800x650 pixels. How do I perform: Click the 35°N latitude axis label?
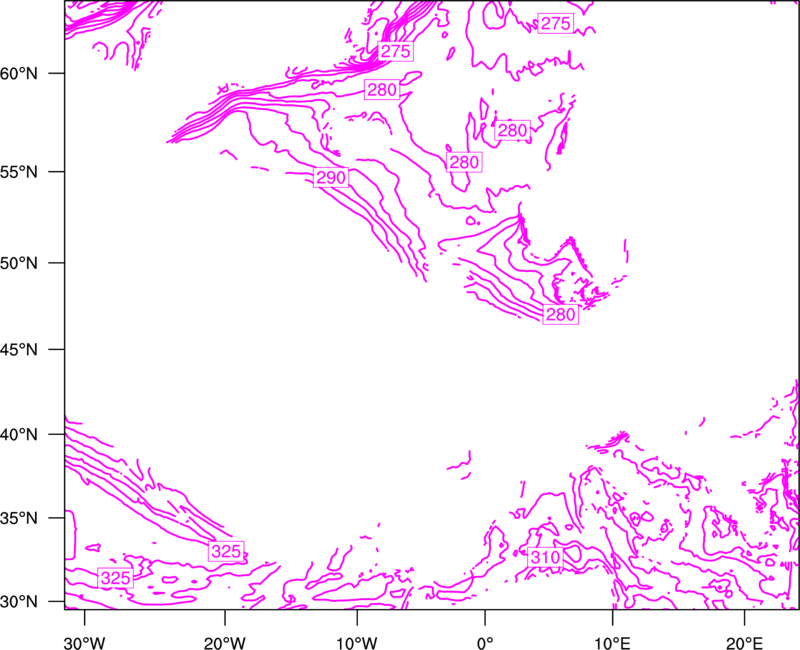pyautogui.click(x=19, y=518)
